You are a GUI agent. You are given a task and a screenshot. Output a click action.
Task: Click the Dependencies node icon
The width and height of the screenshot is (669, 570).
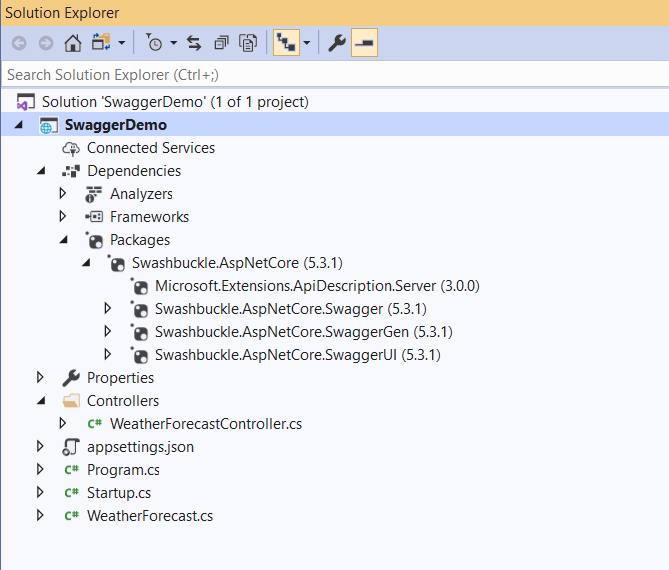[x=71, y=171]
